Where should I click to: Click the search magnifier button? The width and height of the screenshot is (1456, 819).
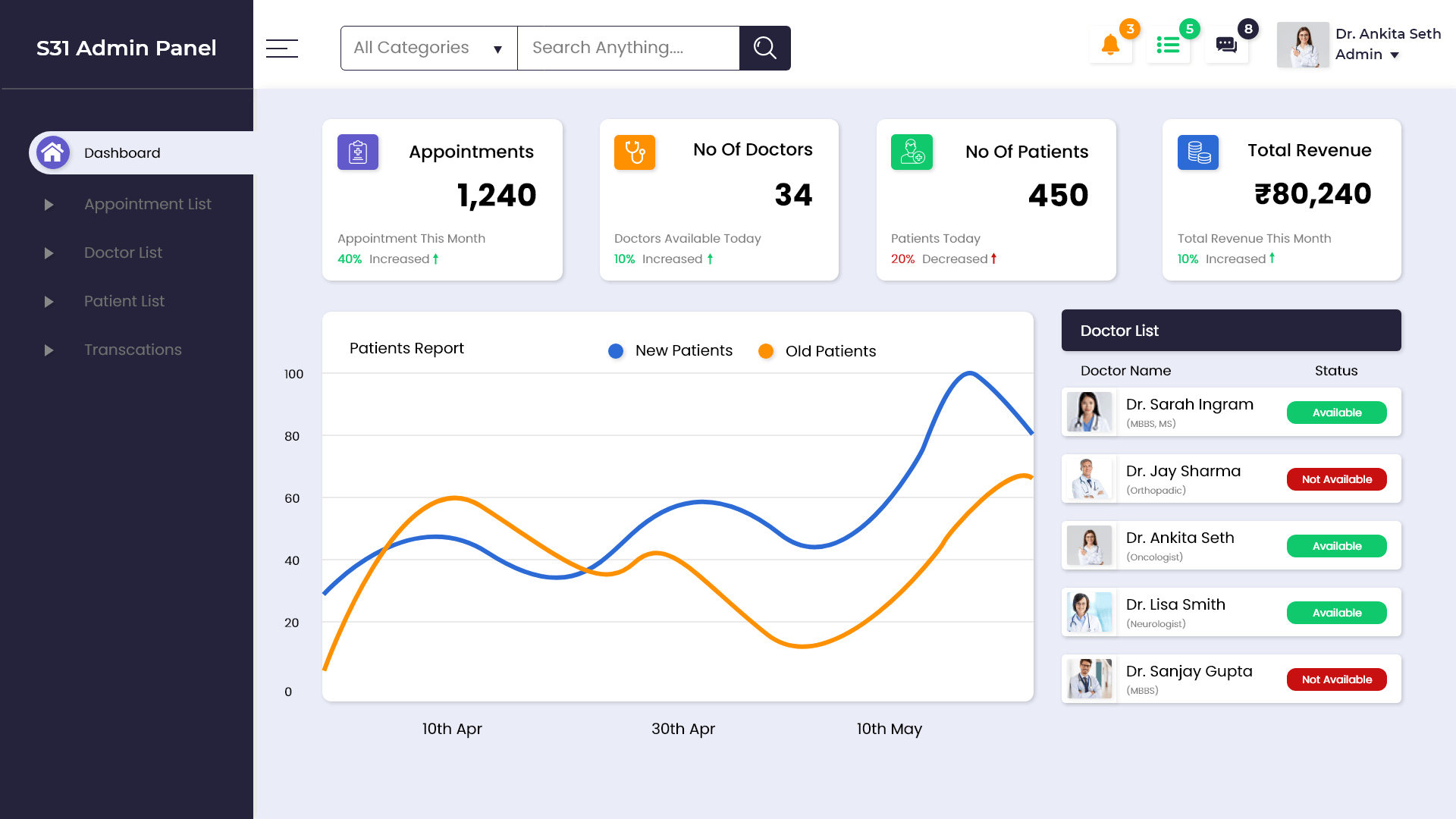765,49
